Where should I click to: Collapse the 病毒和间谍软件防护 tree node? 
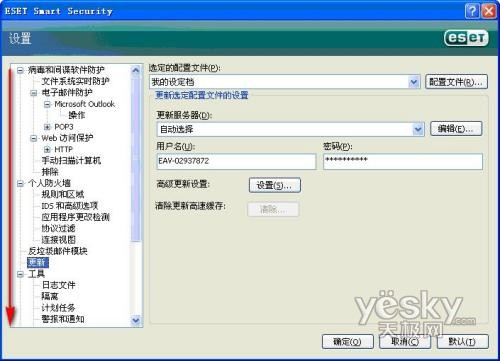20,70
